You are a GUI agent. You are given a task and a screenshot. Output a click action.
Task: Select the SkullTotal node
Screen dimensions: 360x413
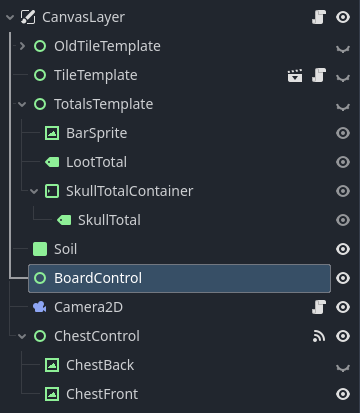coord(109,220)
